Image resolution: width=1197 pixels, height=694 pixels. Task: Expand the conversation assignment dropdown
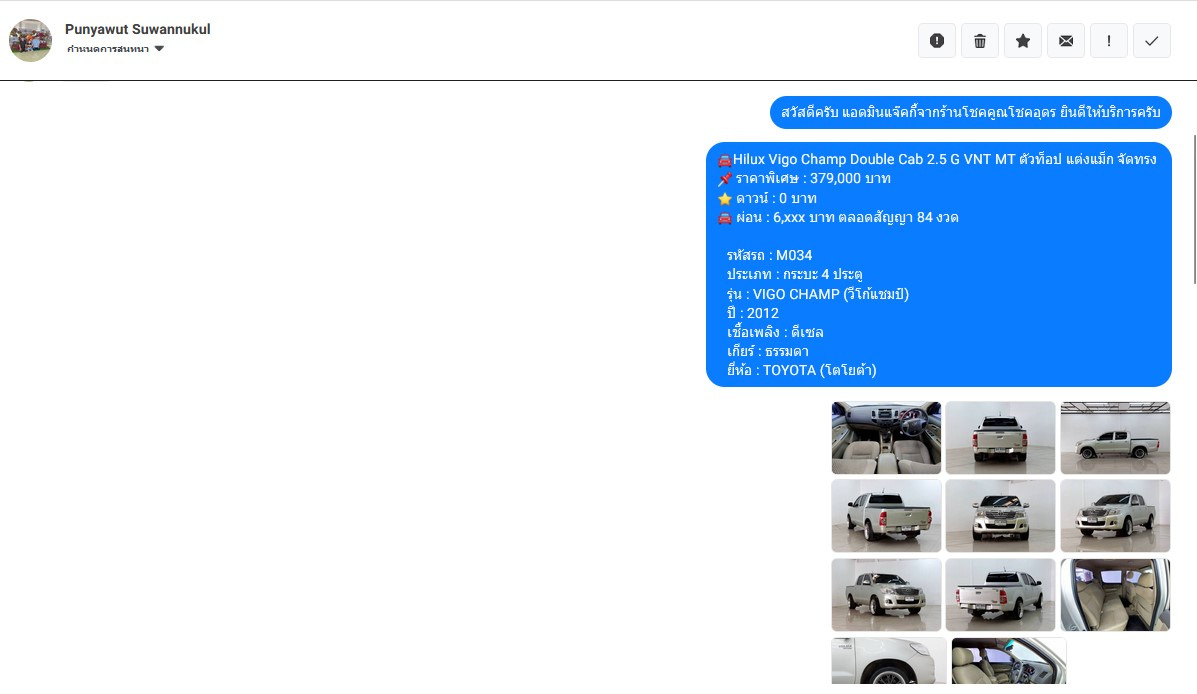(x=115, y=49)
